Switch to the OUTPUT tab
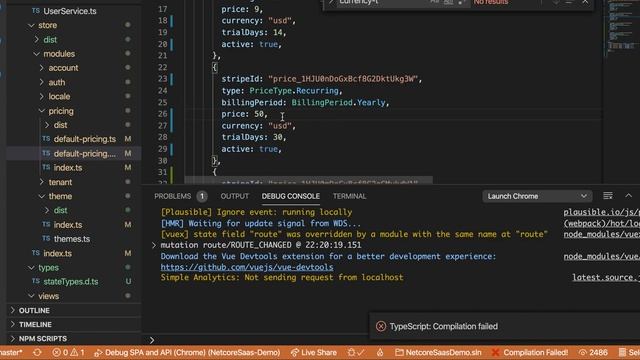Viewport: 640px width, 360px height. pyautogui.click(x=235, y=196)
